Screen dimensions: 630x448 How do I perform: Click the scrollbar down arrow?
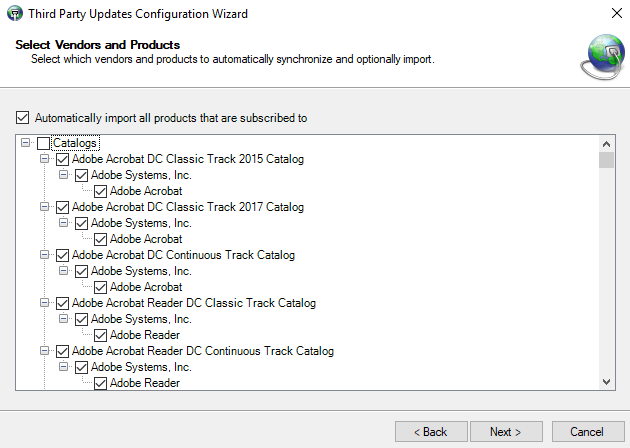pyautogui.click(x=606, y=381)
